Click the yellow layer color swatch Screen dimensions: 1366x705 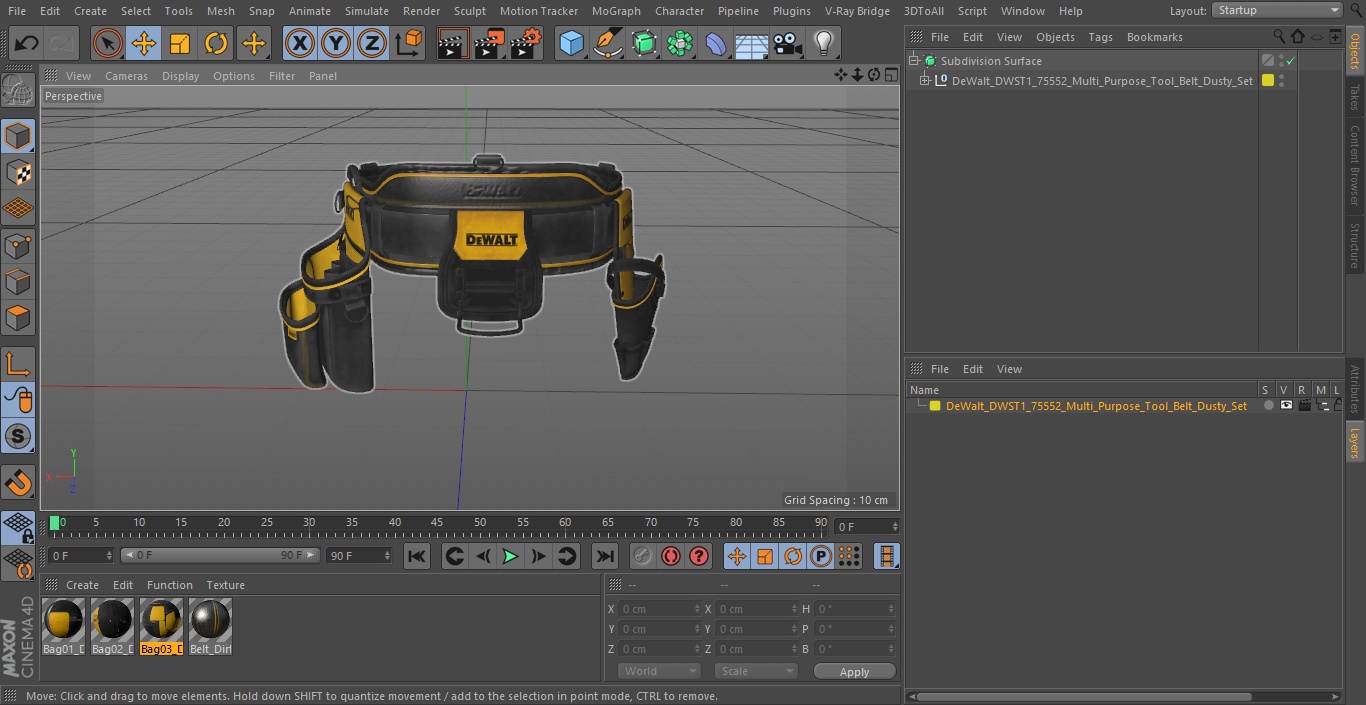coord(935,406)
